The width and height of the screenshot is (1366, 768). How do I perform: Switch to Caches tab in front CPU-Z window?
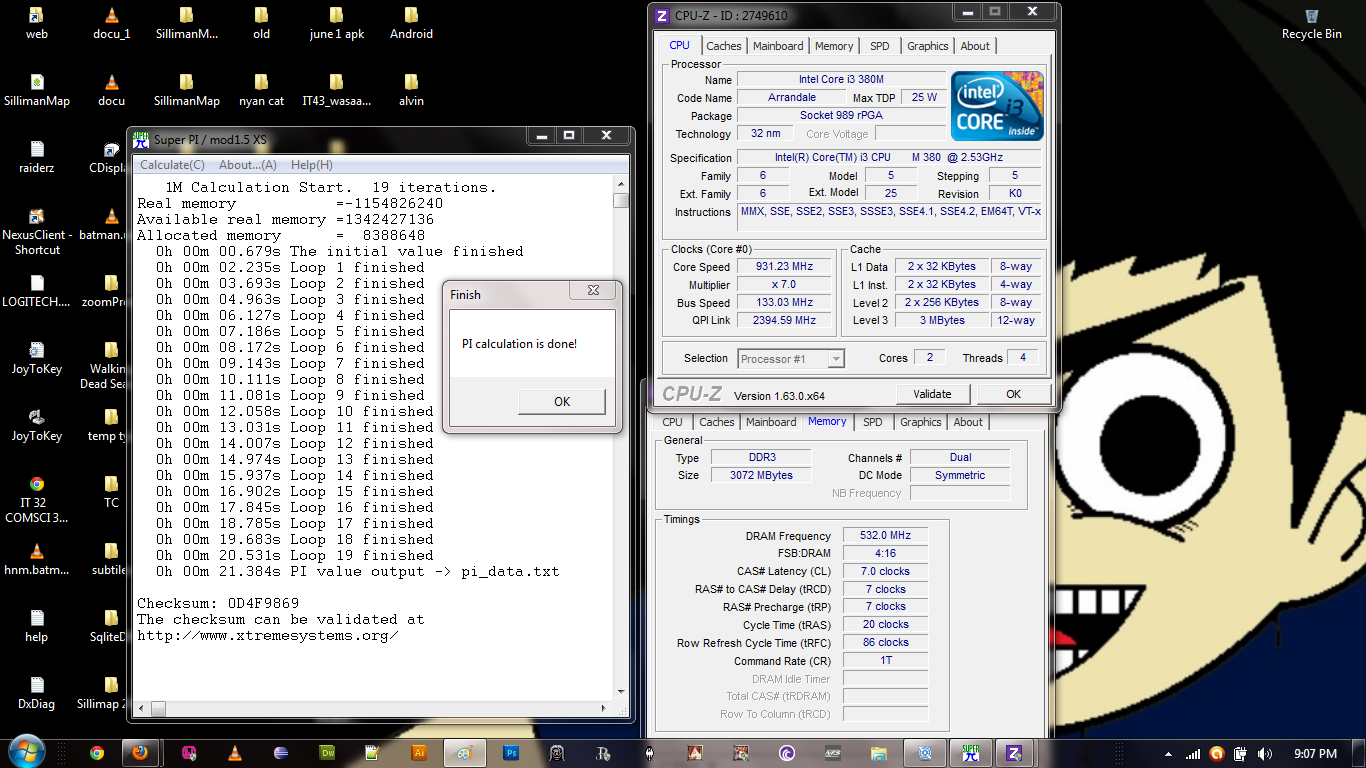(724, 46)
